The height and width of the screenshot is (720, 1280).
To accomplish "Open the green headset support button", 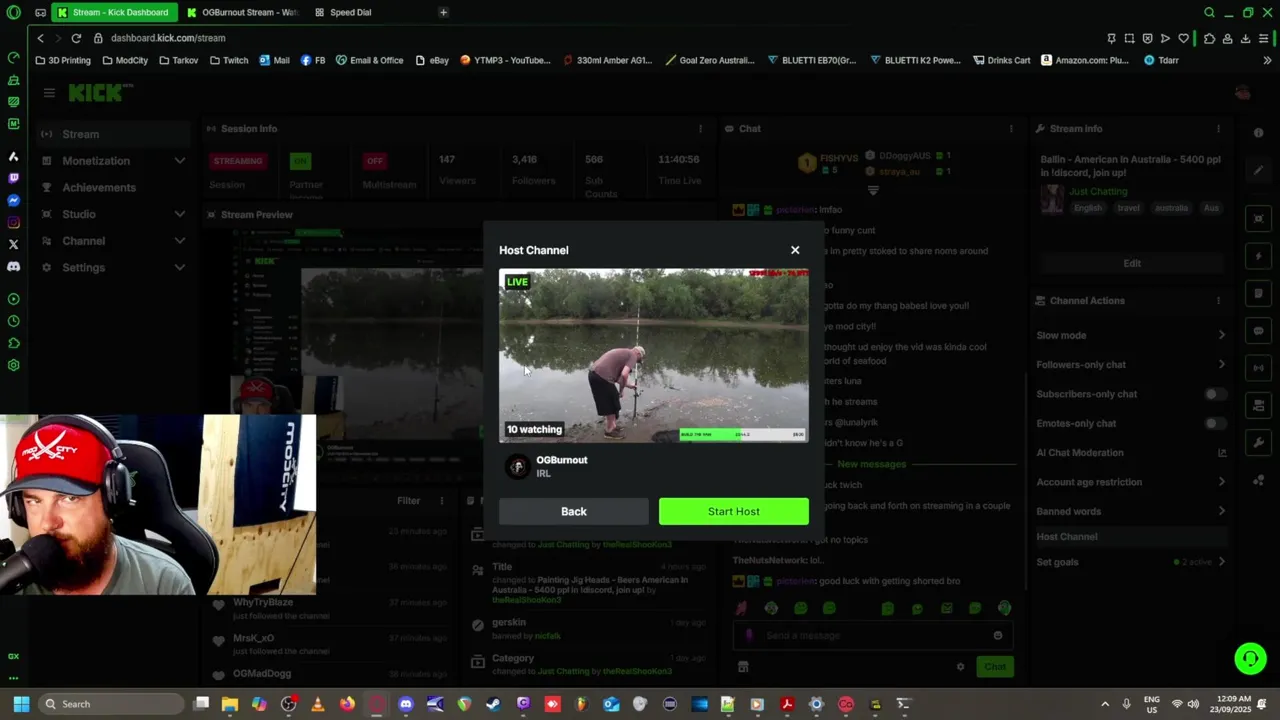I will click(x=1250, y=658).
